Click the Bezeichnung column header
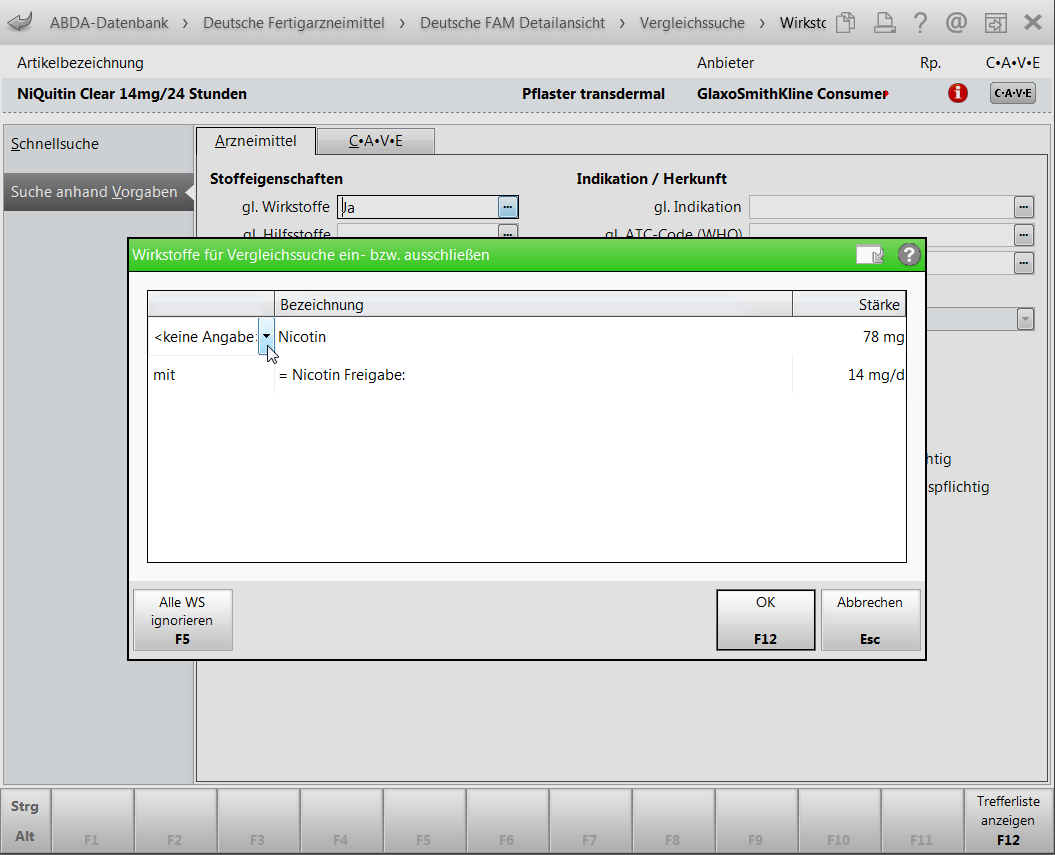Screen dimensions: 1055x855 pyautogui.click(x=534, y=305)
